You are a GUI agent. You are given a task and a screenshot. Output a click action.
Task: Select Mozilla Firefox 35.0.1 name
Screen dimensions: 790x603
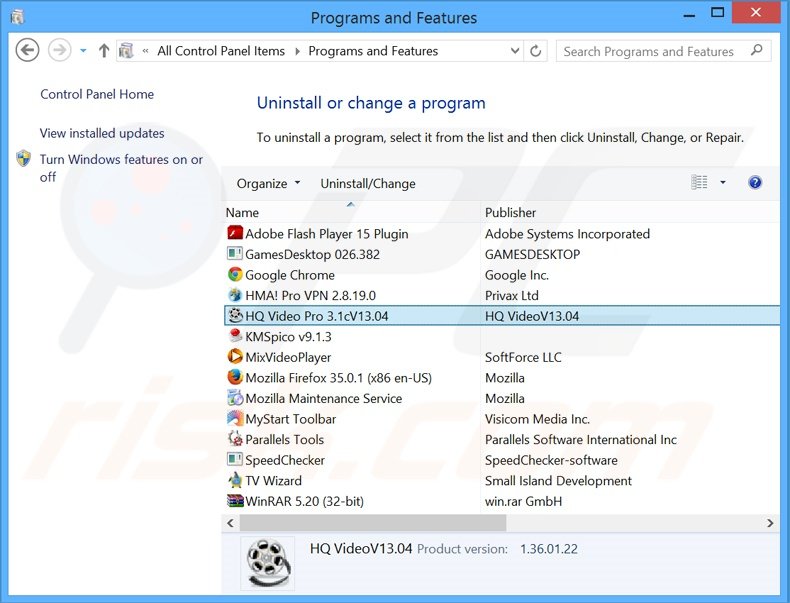(339, 378)
